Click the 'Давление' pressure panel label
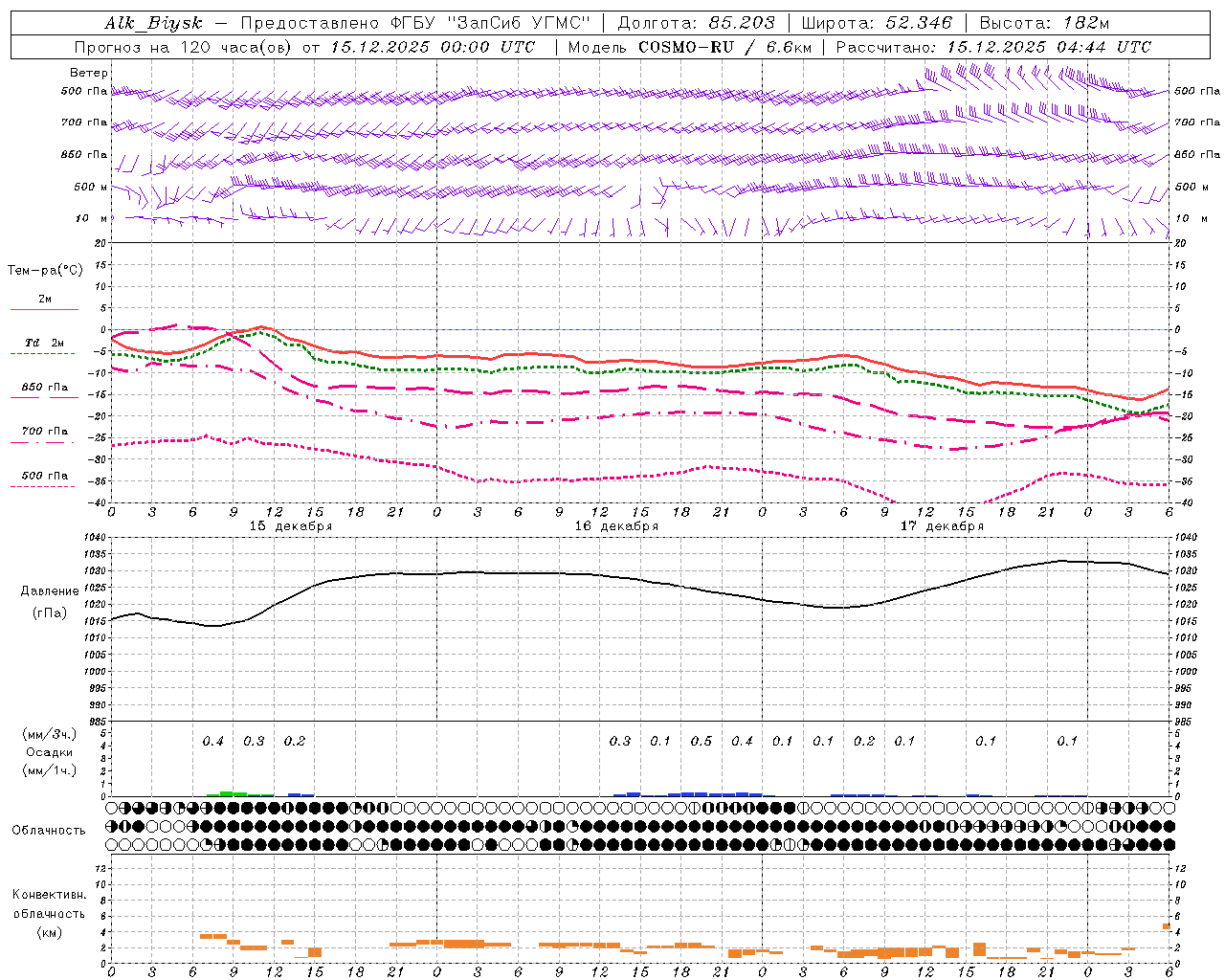The height and width of the screenshot is (980, 1225). 50,591
